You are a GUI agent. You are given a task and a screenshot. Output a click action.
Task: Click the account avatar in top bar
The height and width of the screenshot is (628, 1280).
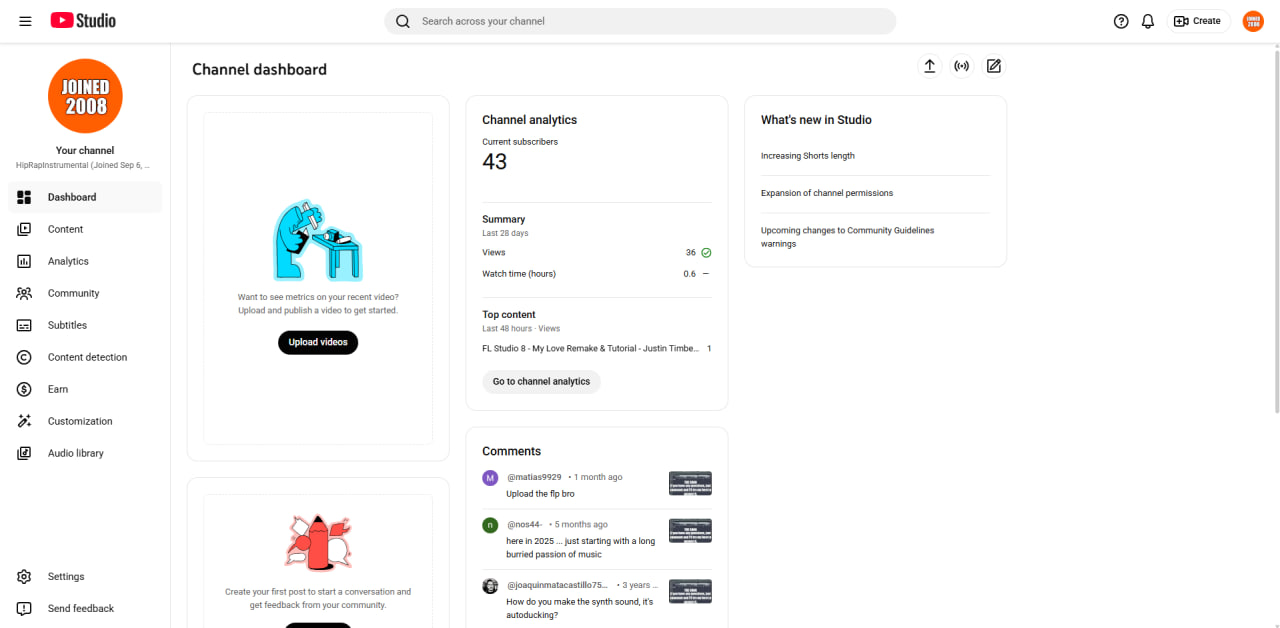click(x=1253, y=21)
